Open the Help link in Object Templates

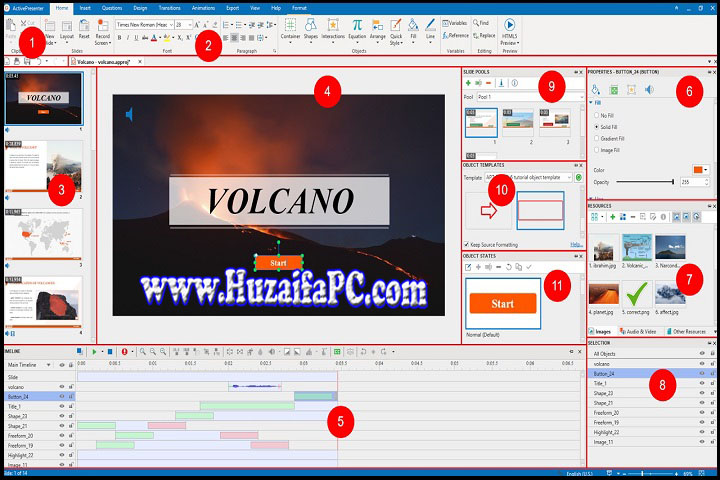pos(576,244)
